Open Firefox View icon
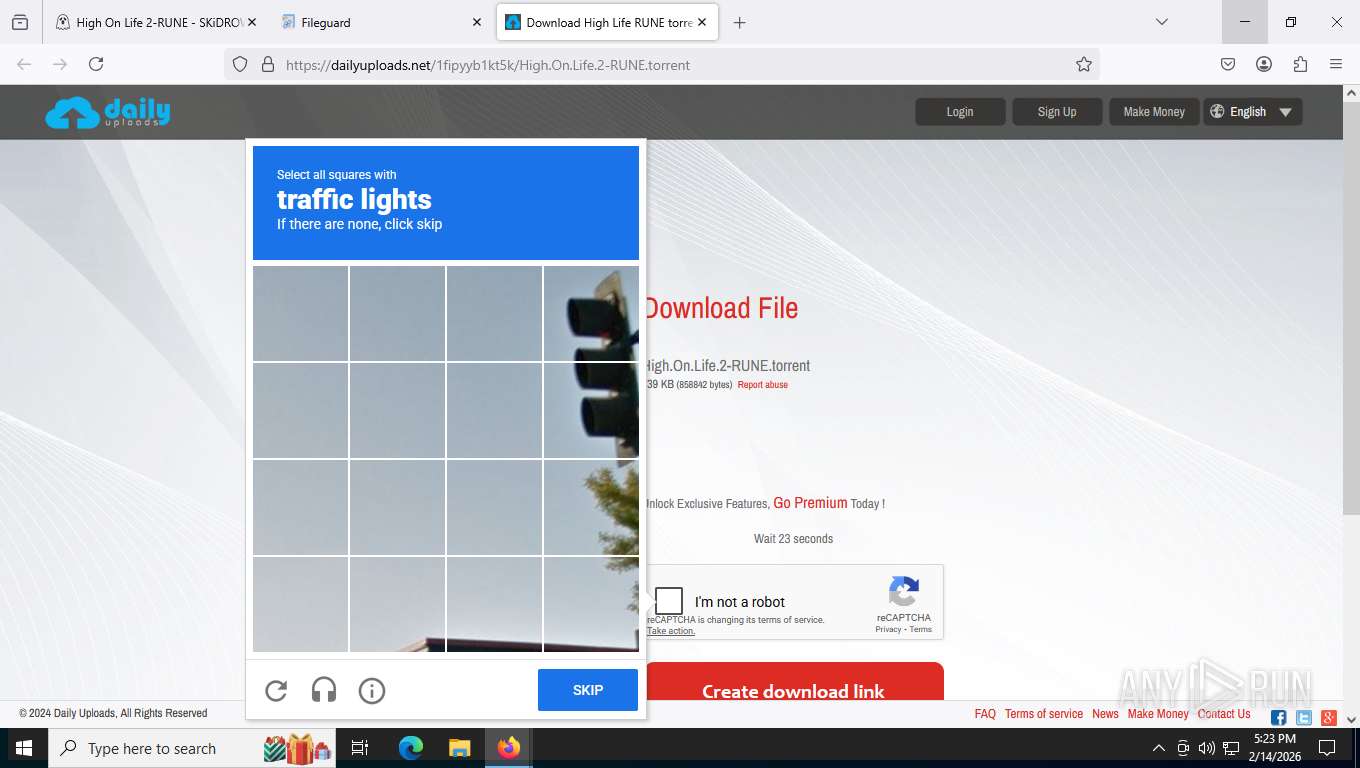 (x=20, y=22)
